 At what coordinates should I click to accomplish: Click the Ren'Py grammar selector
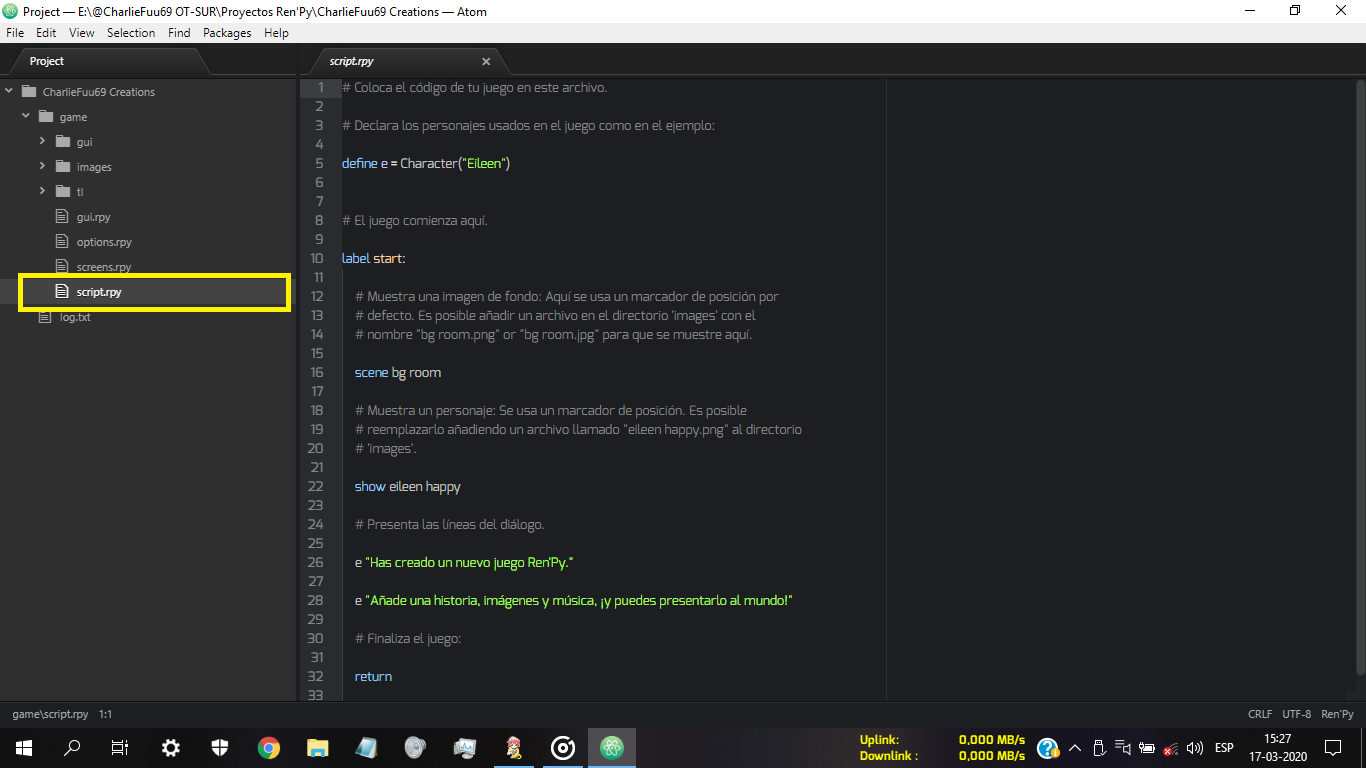pos(1337,715)
